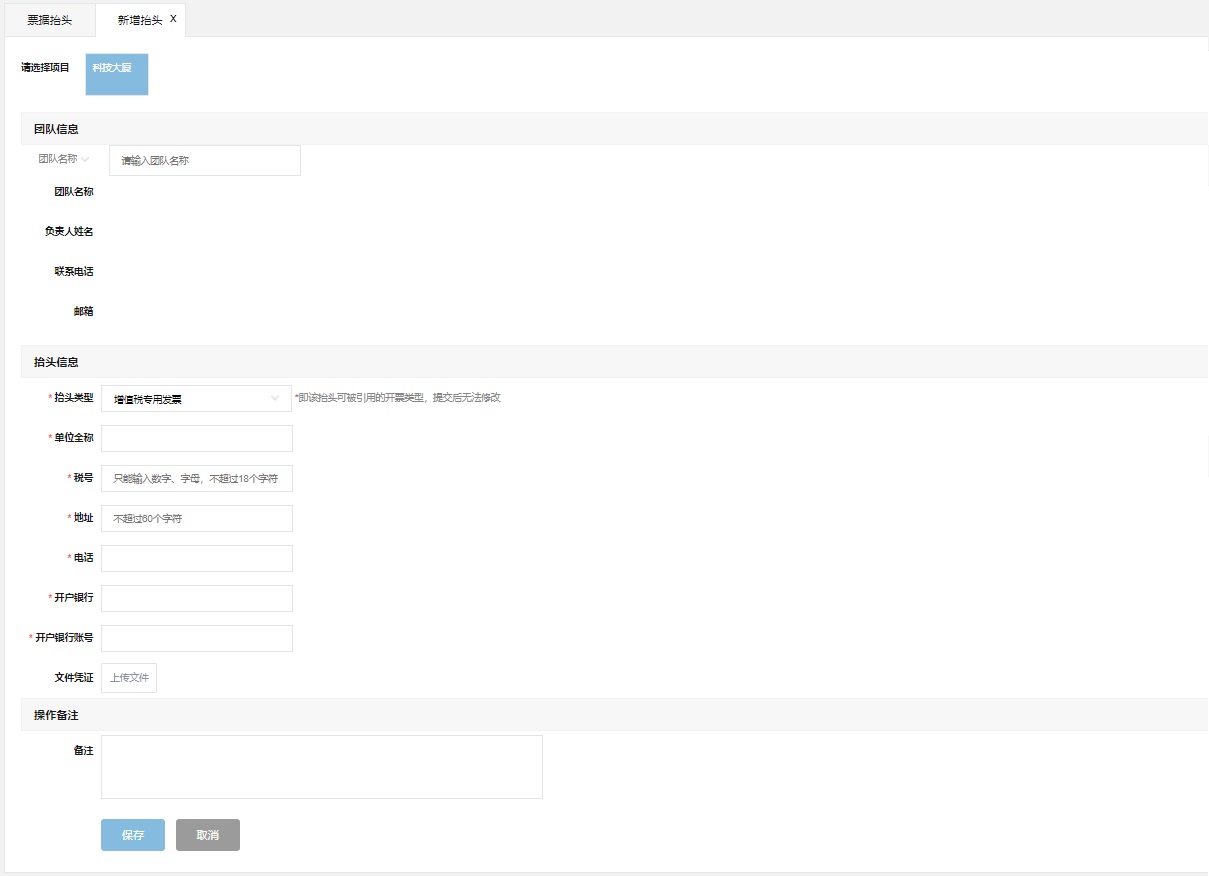Image resolution: width=1209 pixels, height=876 pixels.
Task: Click the 抬头信息 section header
Action: (56, 362)
